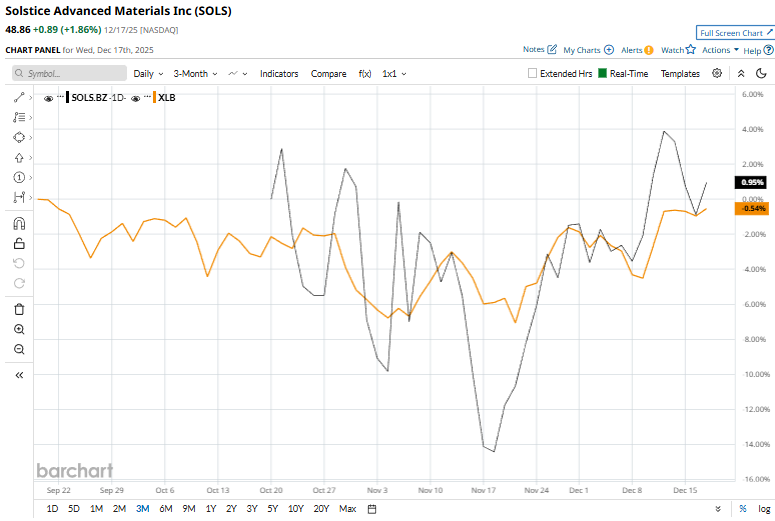Expand the line tool submenu arrow

click(x=31, y=97)
